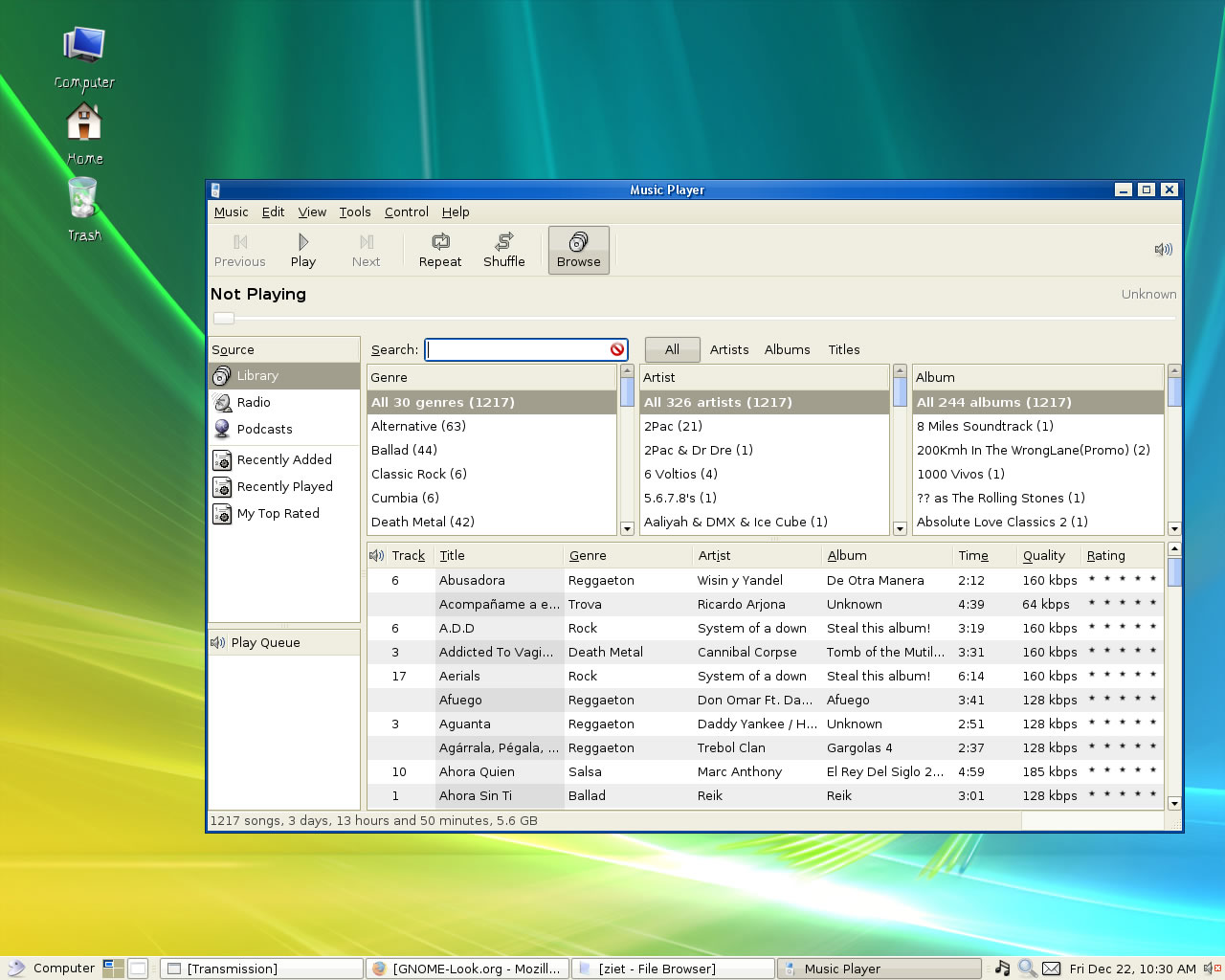Open the Recently Added playlist
This screenshot has width=1225, height=980.
coord(284,460)
